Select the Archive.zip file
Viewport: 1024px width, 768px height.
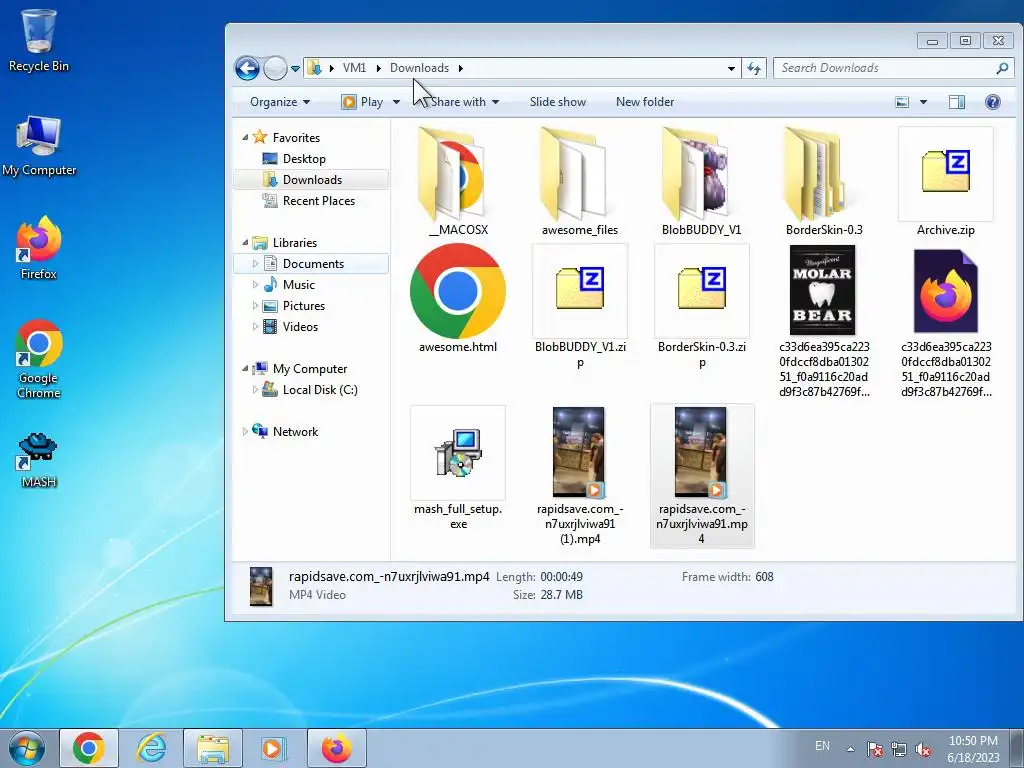click(x=946, y=182)
